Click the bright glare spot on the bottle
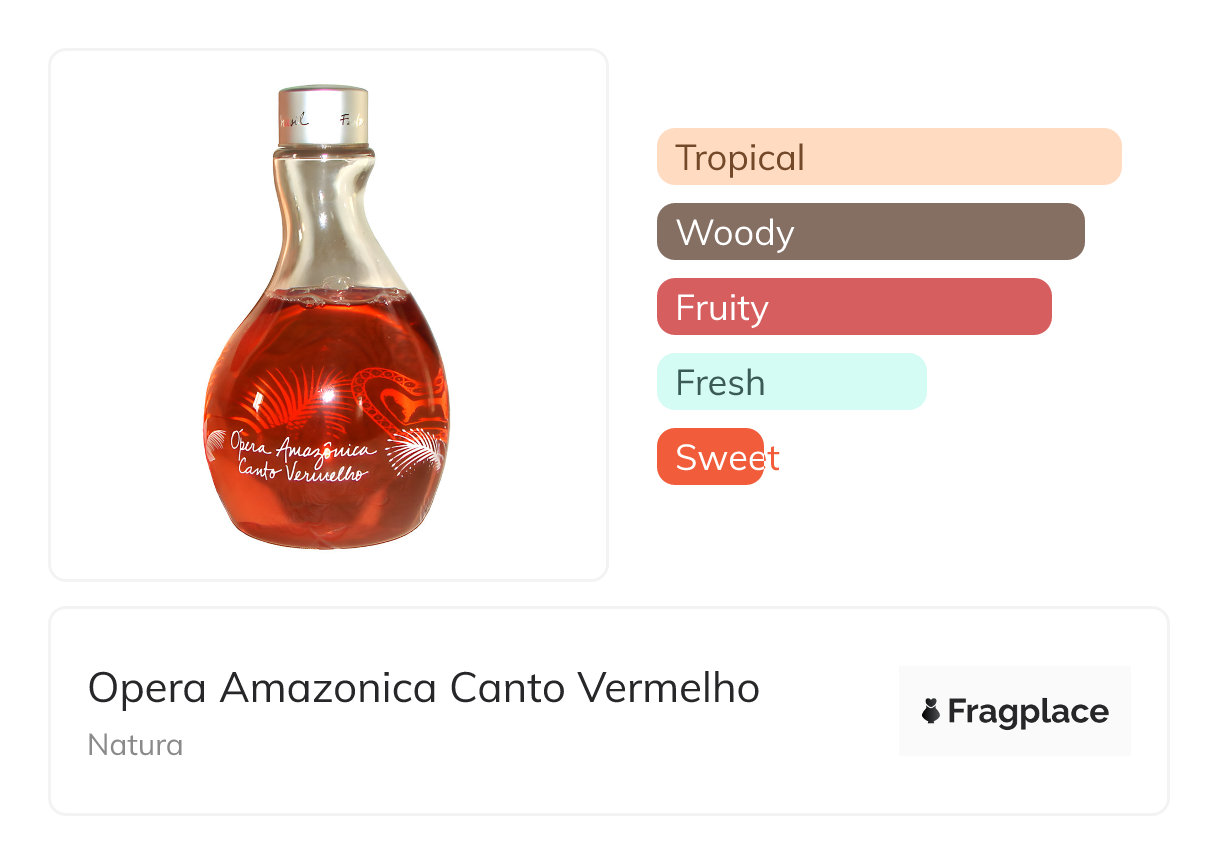 325,395
